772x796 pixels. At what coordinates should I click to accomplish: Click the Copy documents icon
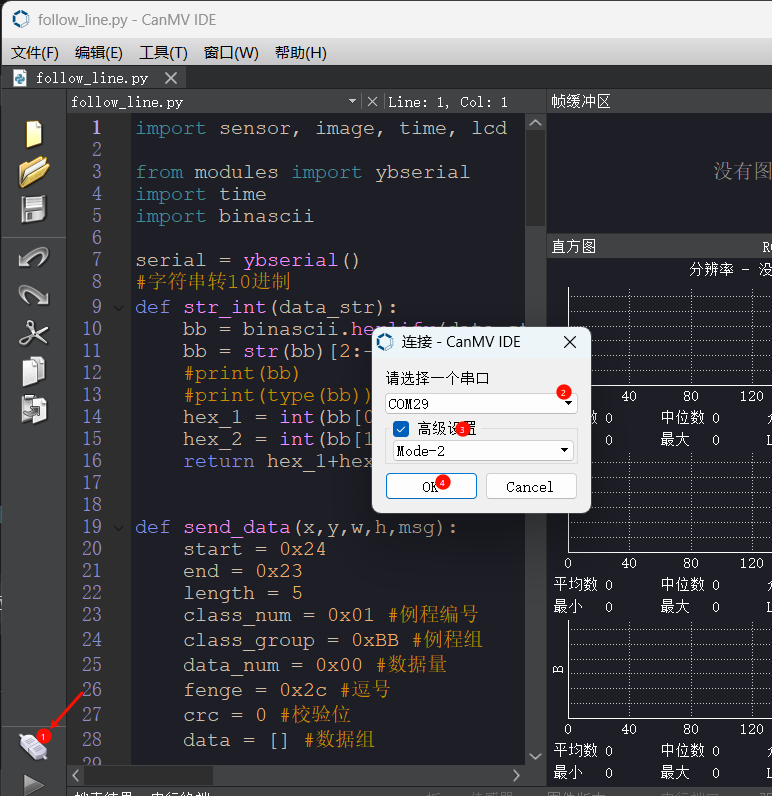[x=34, y=371]
